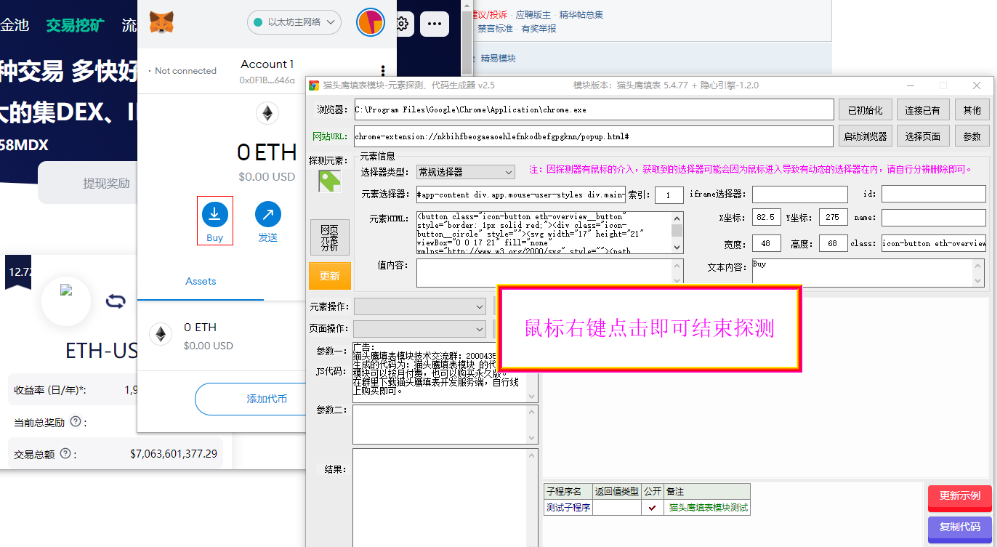
Task: Open the 应聘版主 forum link
Action: click(533, 15)
